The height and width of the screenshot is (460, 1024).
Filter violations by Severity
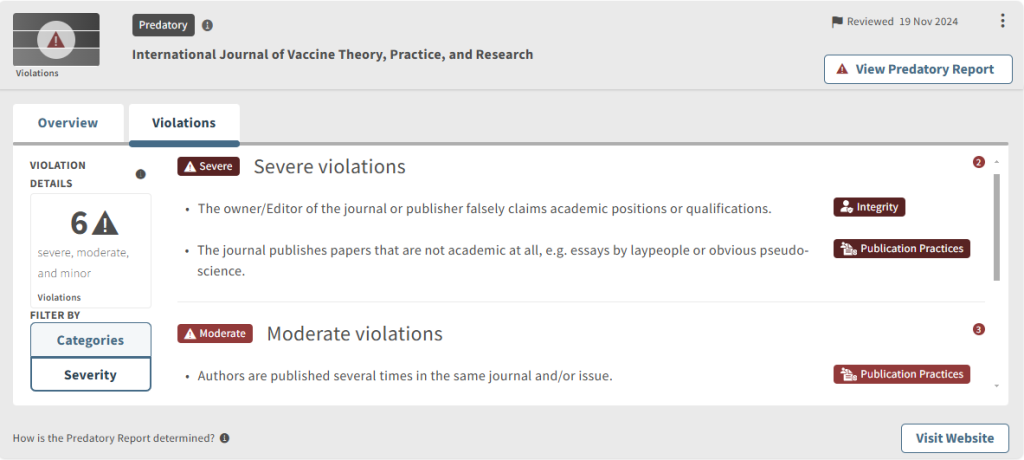90,375
